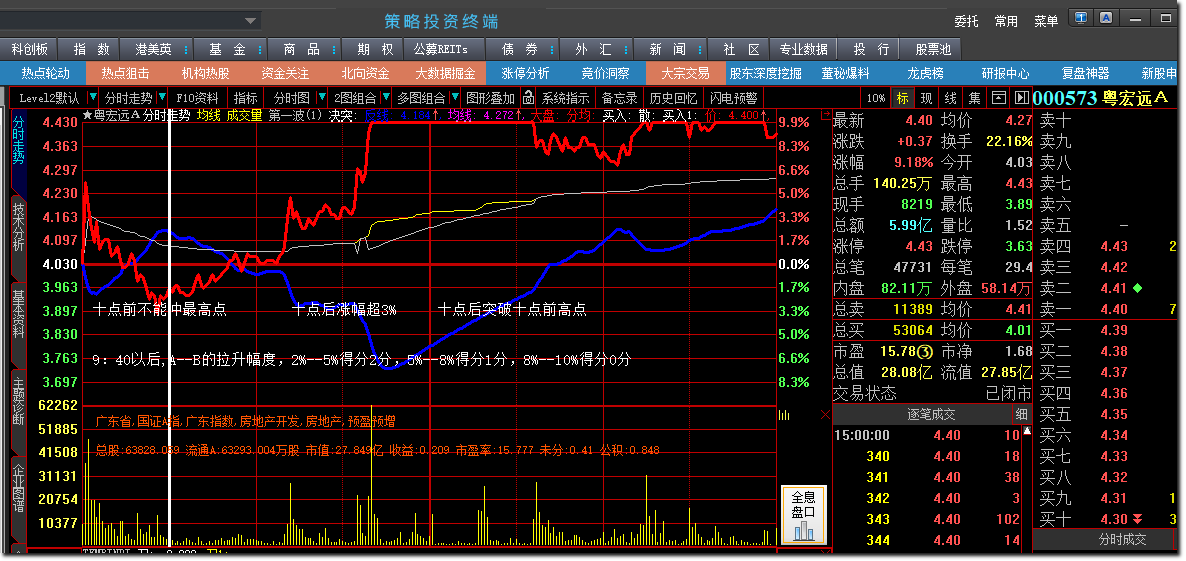Viewport: 1186px width, 561px height.
Task: Close the volume sub-chart with red X
Action: pos(824,415)
